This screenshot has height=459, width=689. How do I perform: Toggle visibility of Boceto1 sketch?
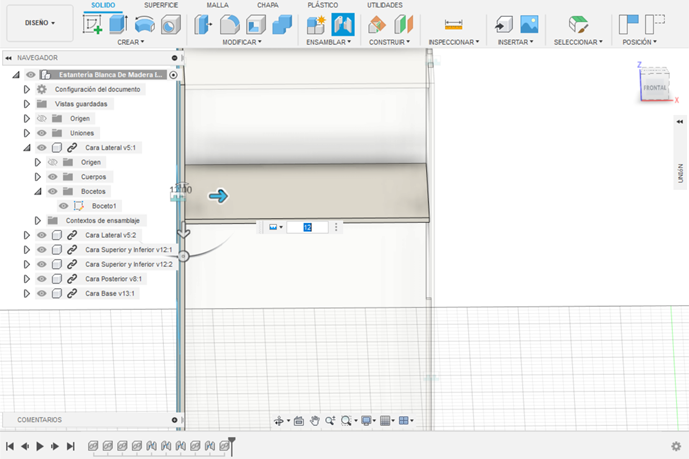[x=64, y=206]
